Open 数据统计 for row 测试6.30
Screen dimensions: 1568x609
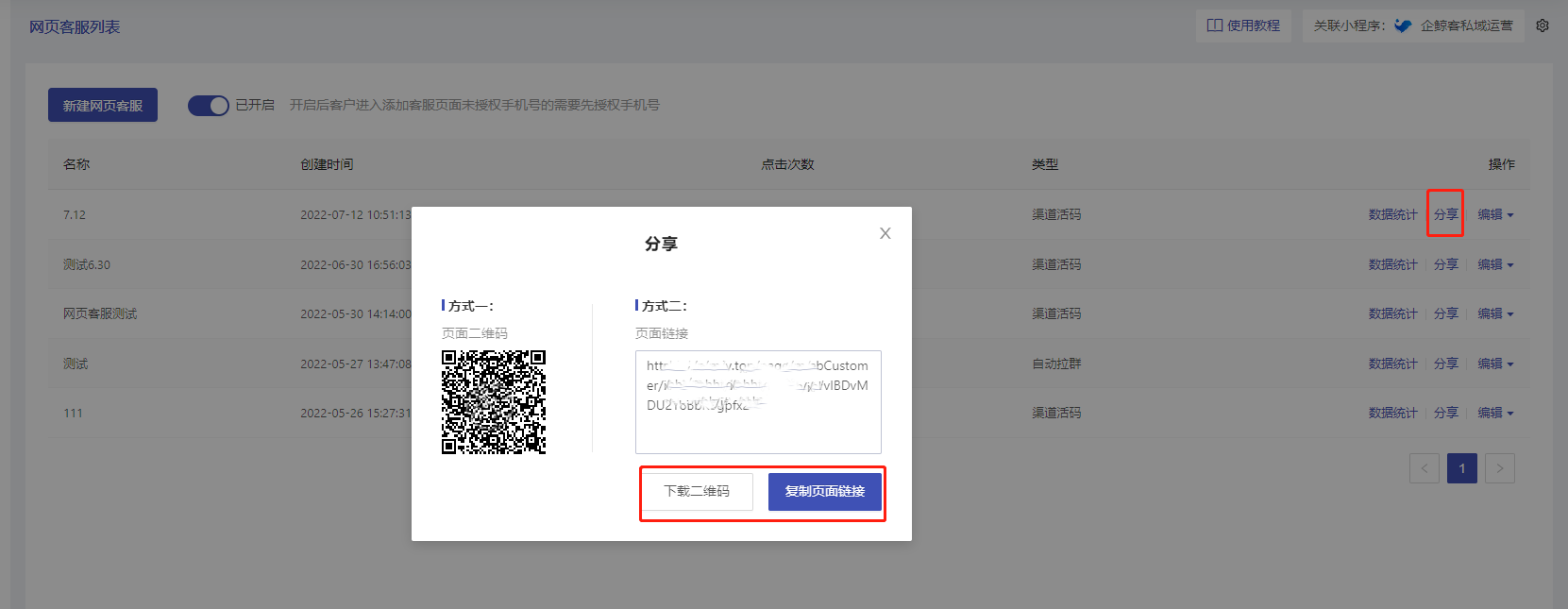tap(1393, 264)
